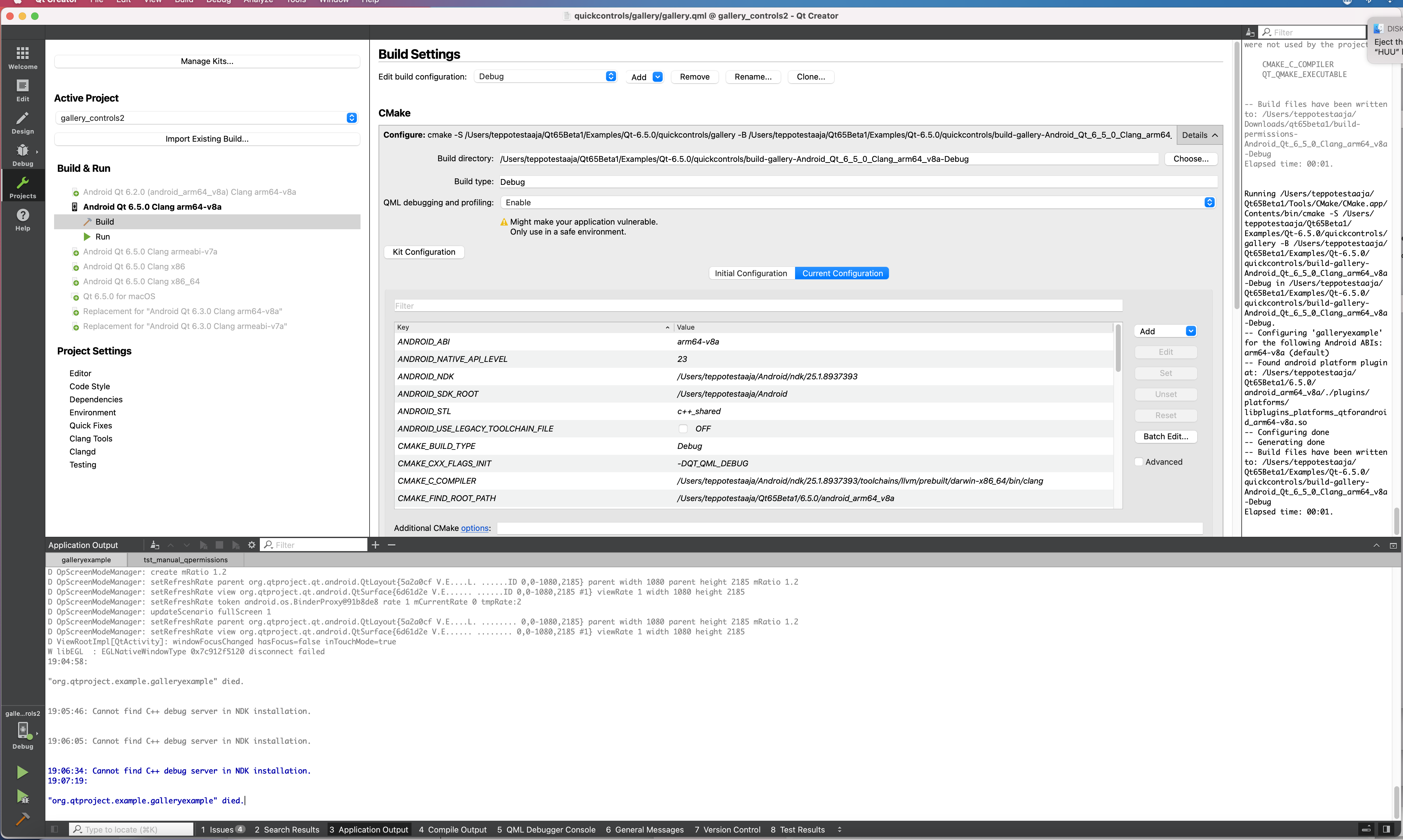This screenshot has width=1403, height=840.
Task: Toggle the Advanced checkbox
Action: point(1138,462)
